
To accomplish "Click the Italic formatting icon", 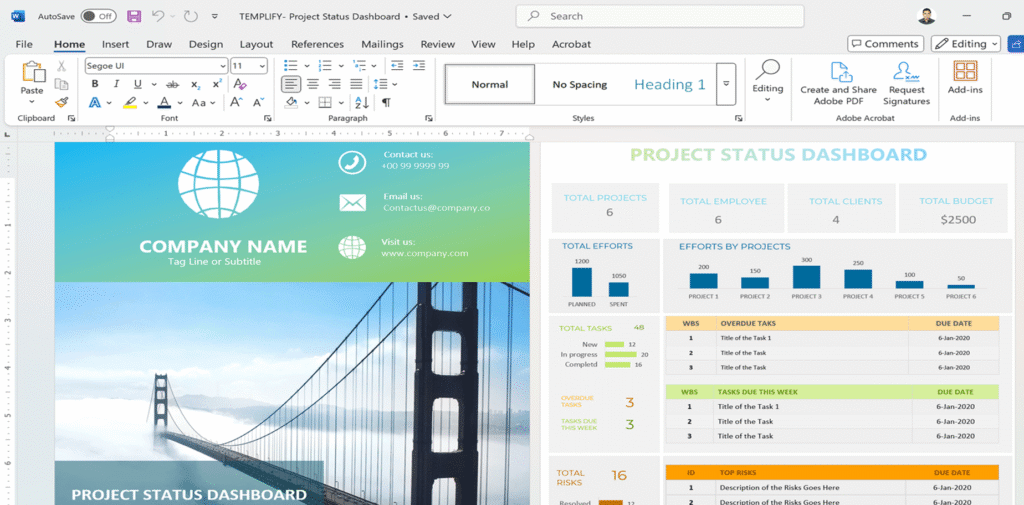I will click(x=116, y=84).
